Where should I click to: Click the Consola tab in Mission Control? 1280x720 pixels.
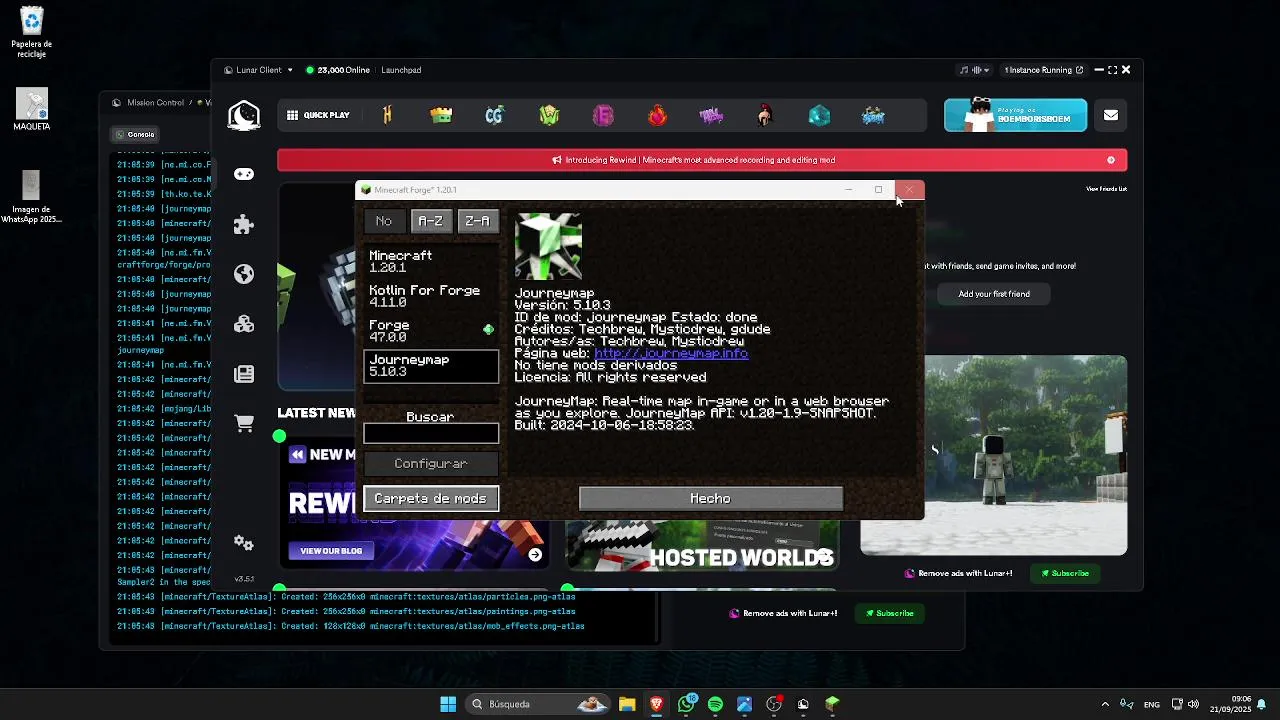[x=135, y=134]
